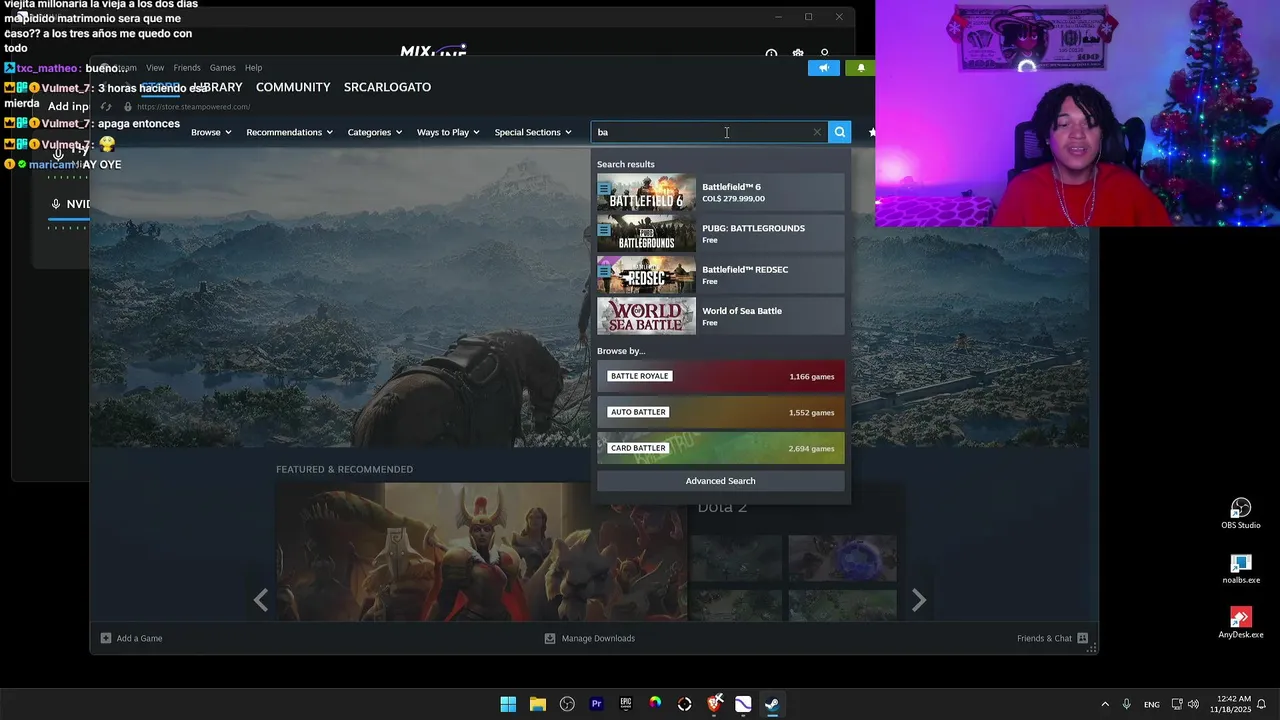Select Battlefield REDSEC search result
1280x720 pixels.
pyautogui.click(x=721, y=275)
